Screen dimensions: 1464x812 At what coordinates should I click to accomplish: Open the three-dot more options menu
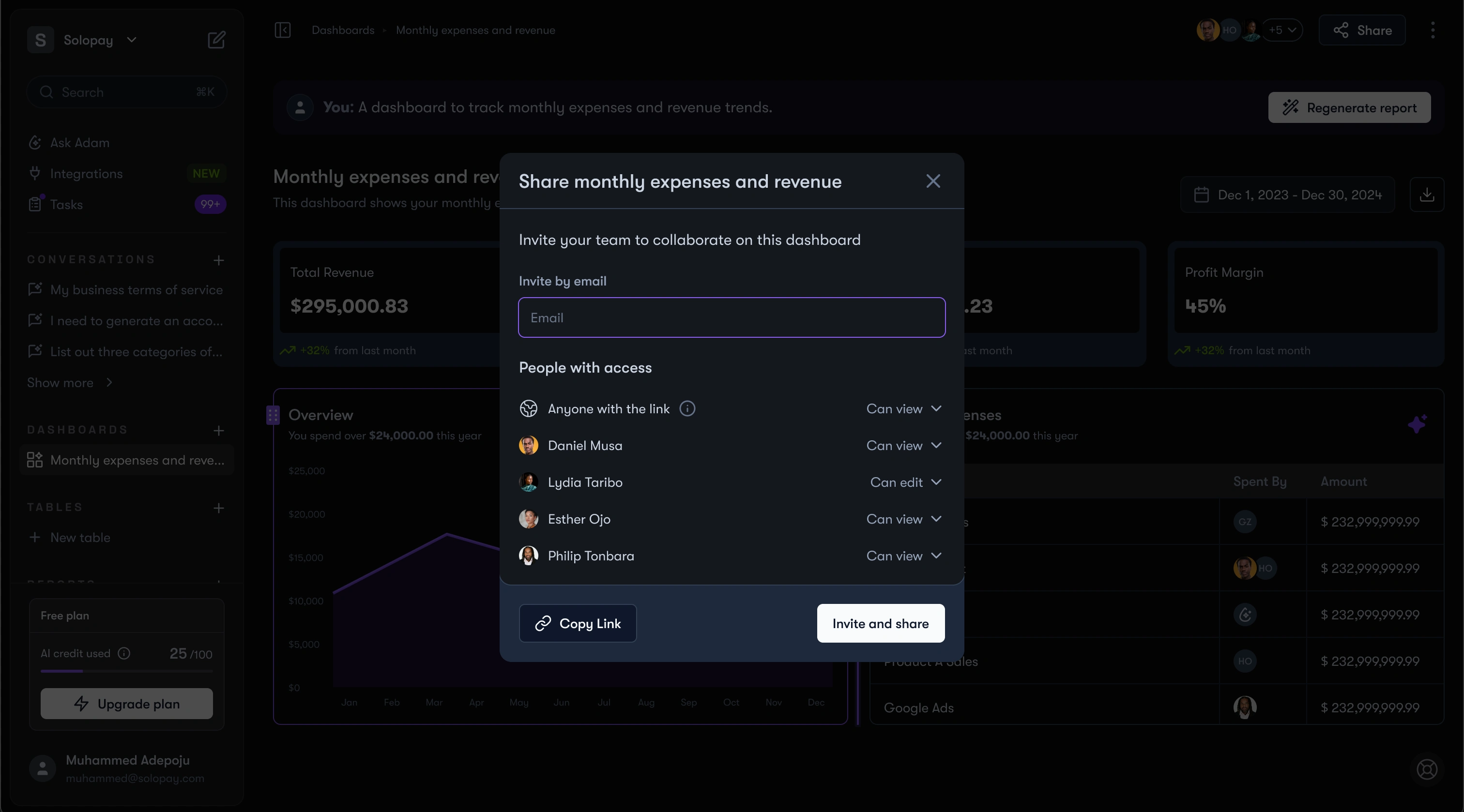pos(1433,30)
